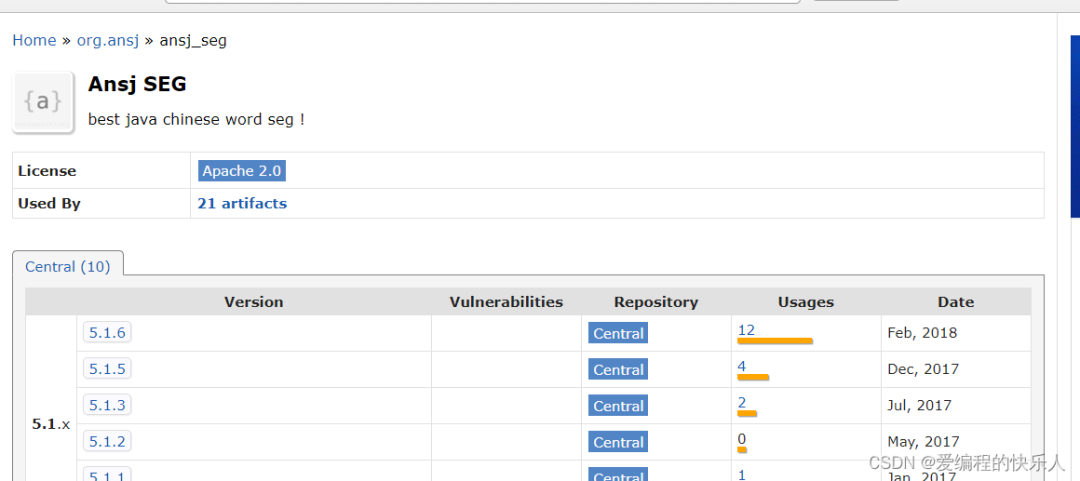
Task: Click the orange usage bar for 5.1.6
Action: [x=775, y=340]
